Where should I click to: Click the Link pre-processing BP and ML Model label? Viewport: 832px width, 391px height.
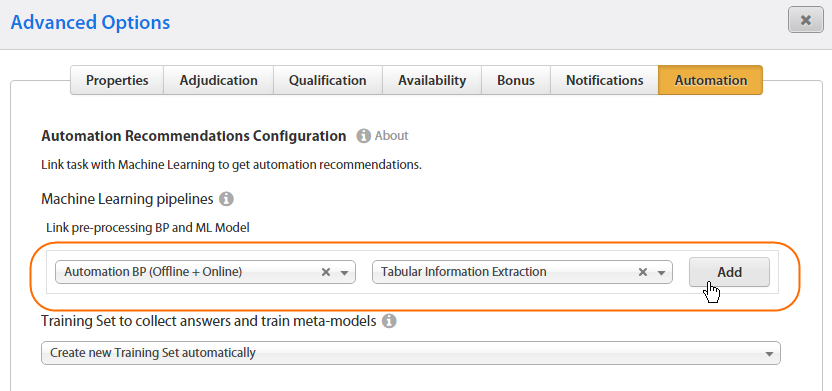coord(148,228)
